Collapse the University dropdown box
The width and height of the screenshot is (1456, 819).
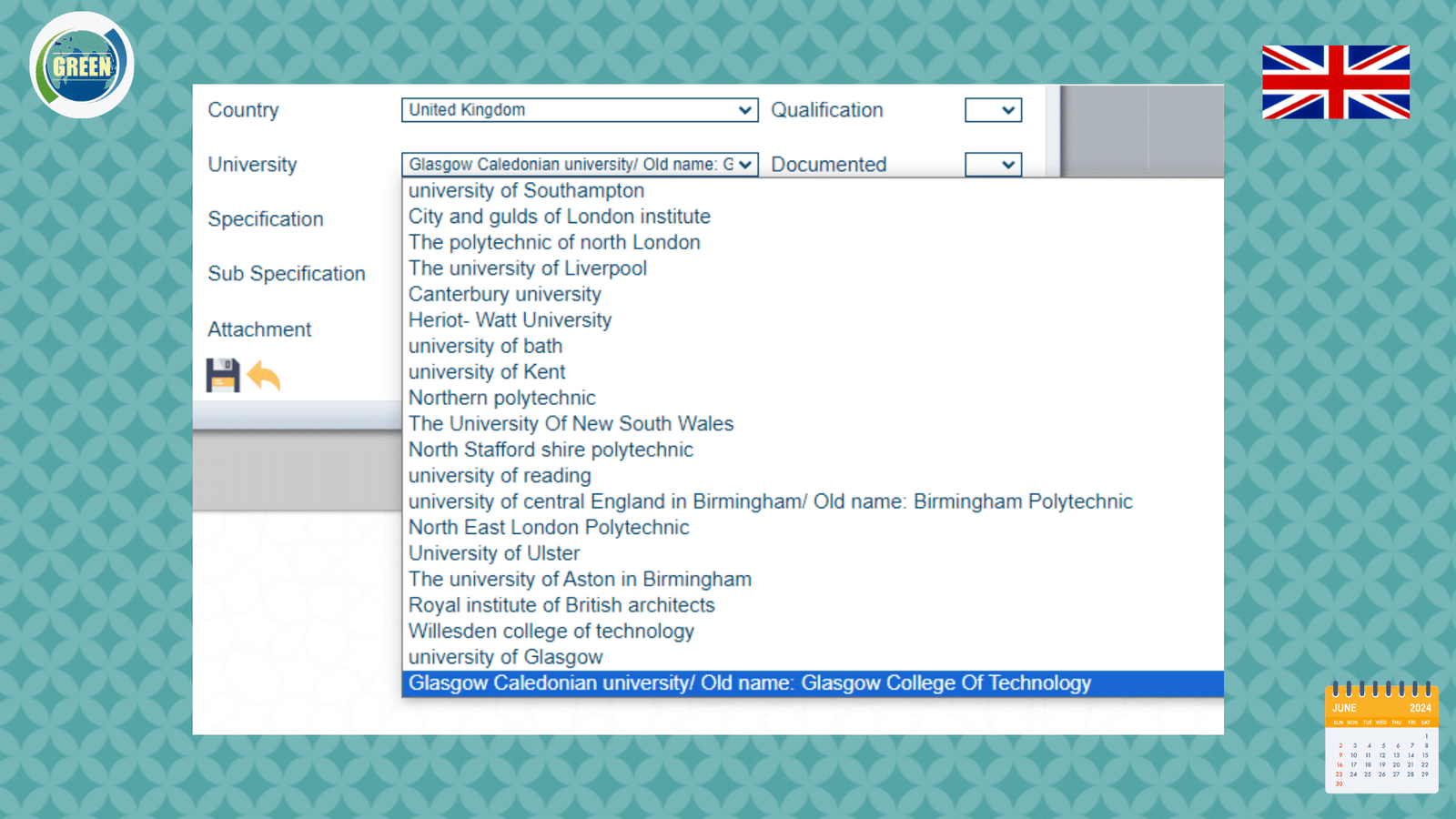579,165
